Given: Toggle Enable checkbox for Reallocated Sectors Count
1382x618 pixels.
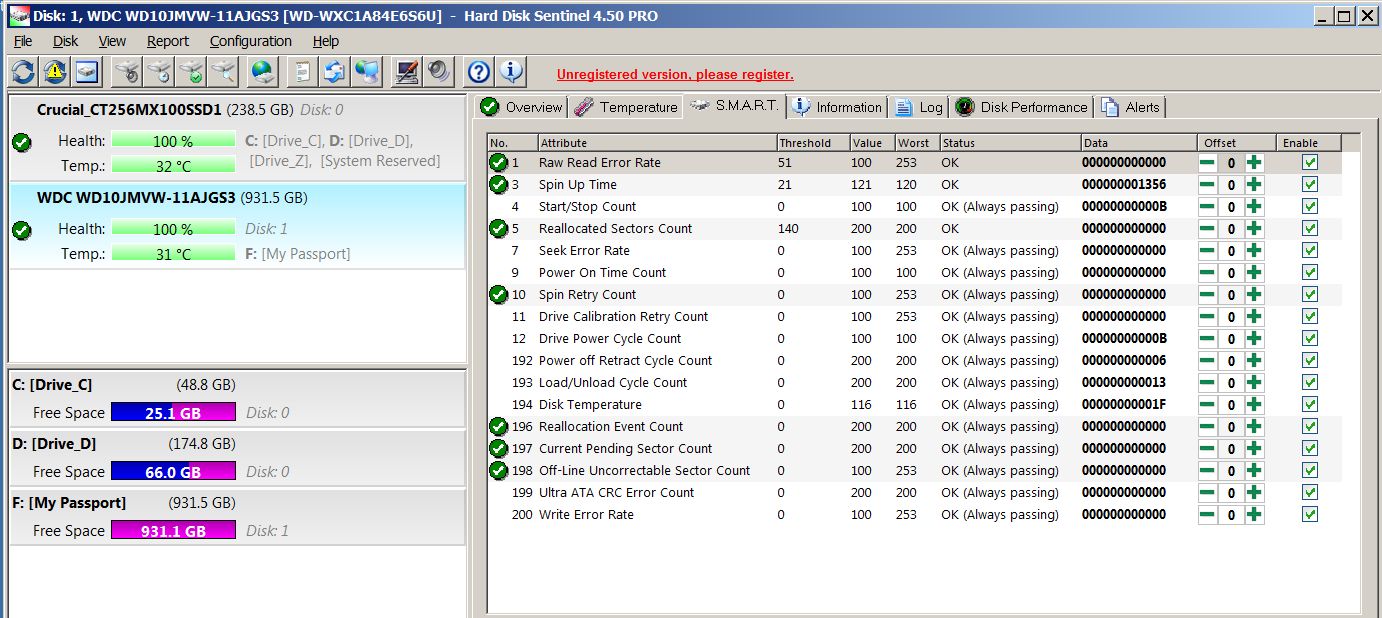Looking at the screenshot, I should coord(1310,228).
